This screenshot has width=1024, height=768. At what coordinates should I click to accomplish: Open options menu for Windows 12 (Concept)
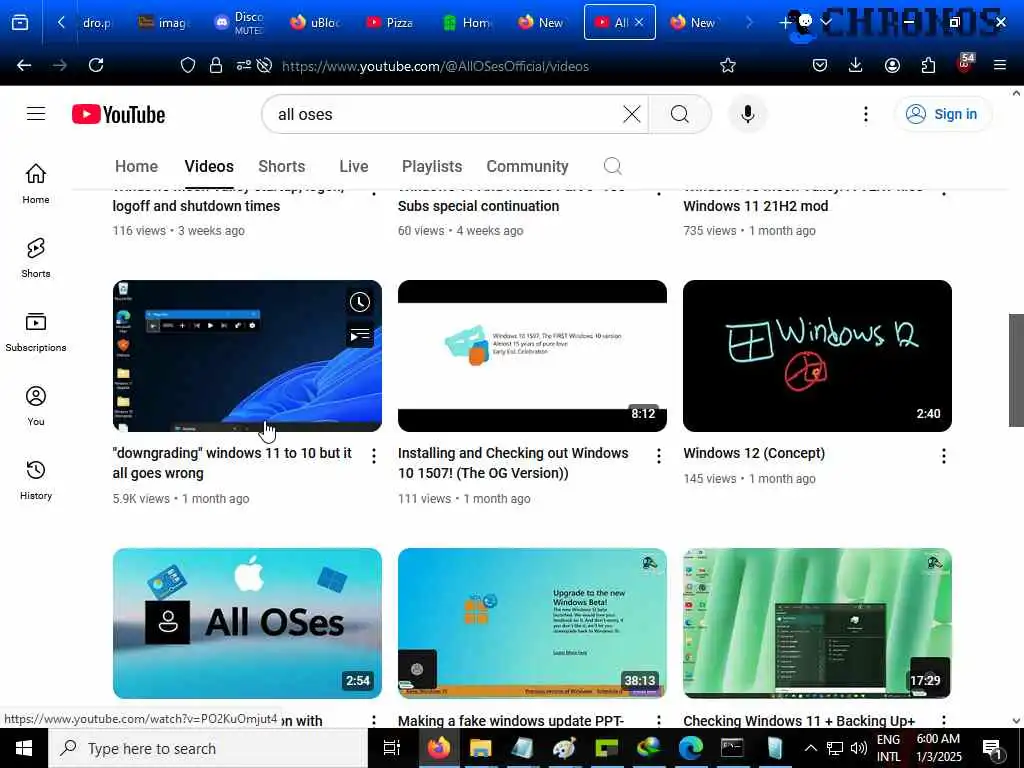(944, 456)
